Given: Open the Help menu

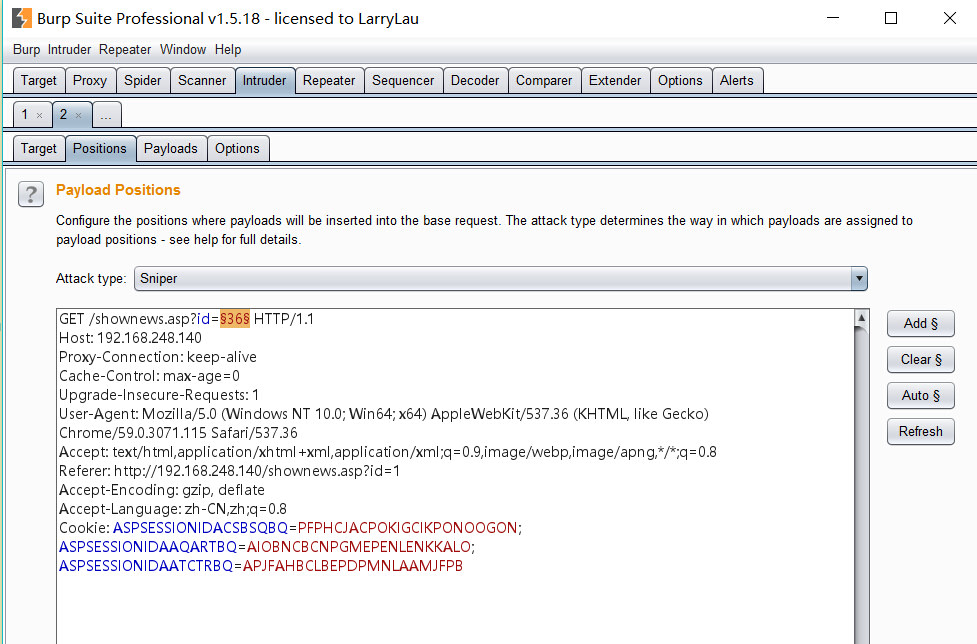Looking at the screenshot, I should coord(228,49).
